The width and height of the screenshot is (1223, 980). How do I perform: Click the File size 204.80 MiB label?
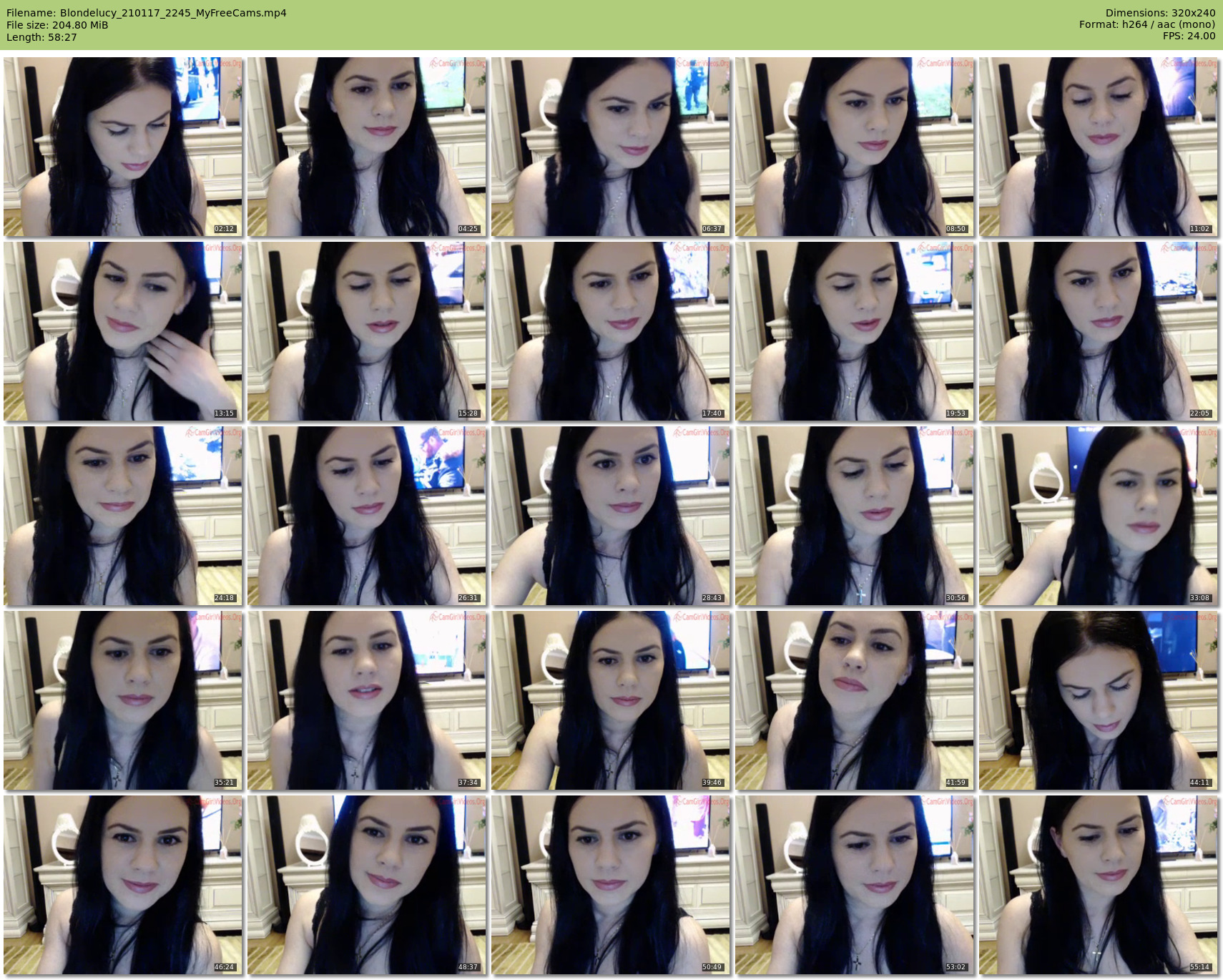pos(57,25)
